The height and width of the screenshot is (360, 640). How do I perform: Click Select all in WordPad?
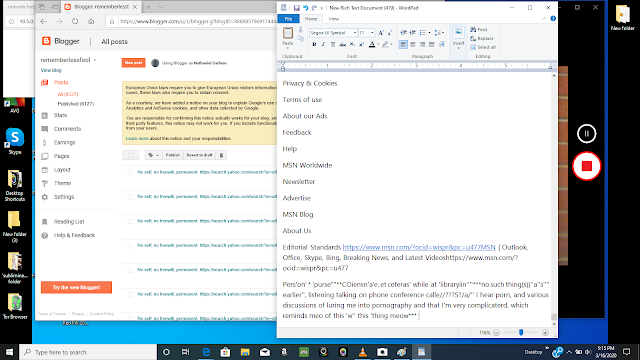pyautogui.click(x=483, y=47)
